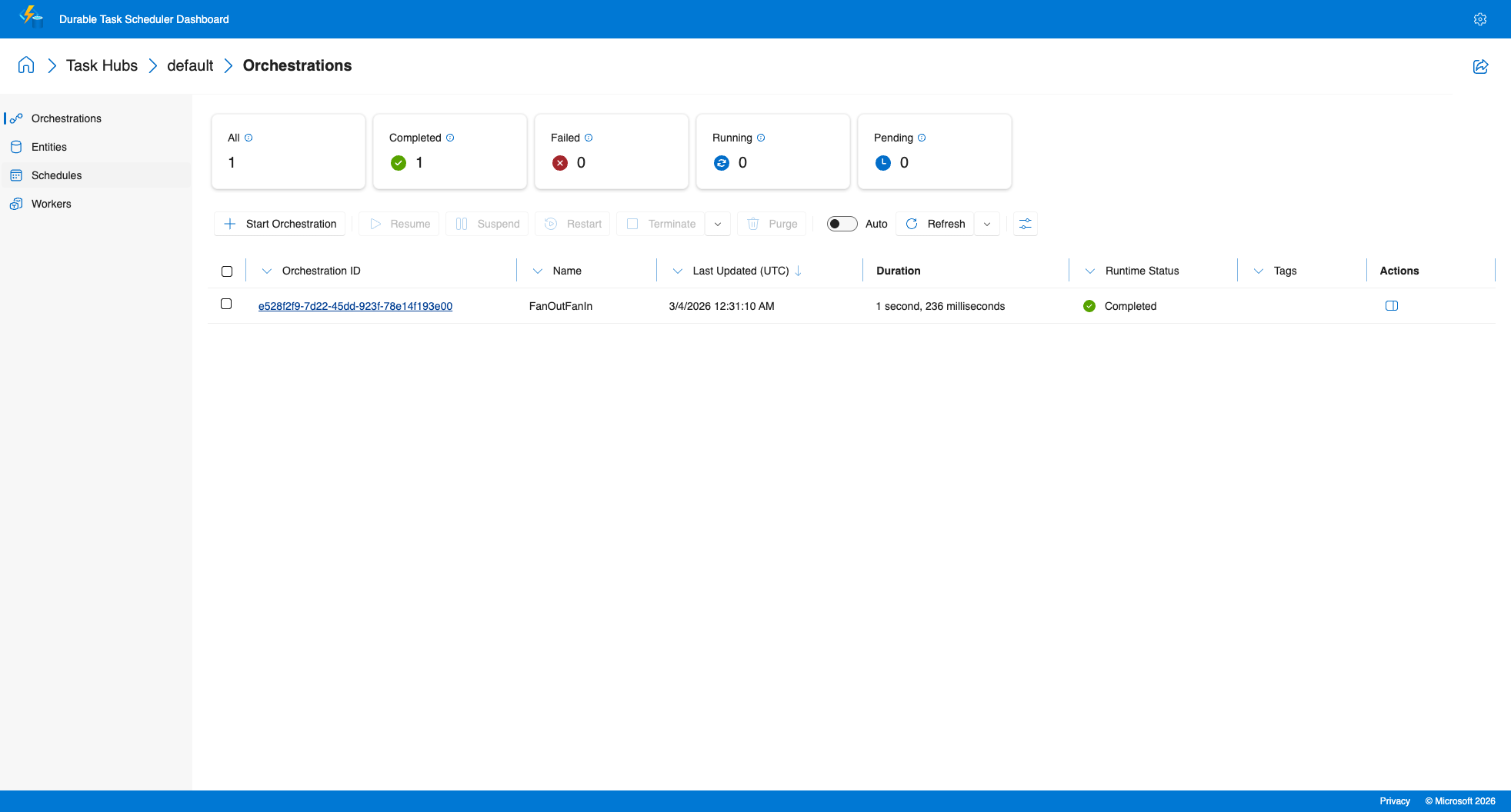Click the Home icon in the breadcrumb
1511x812 pixels.
[25, 65]
